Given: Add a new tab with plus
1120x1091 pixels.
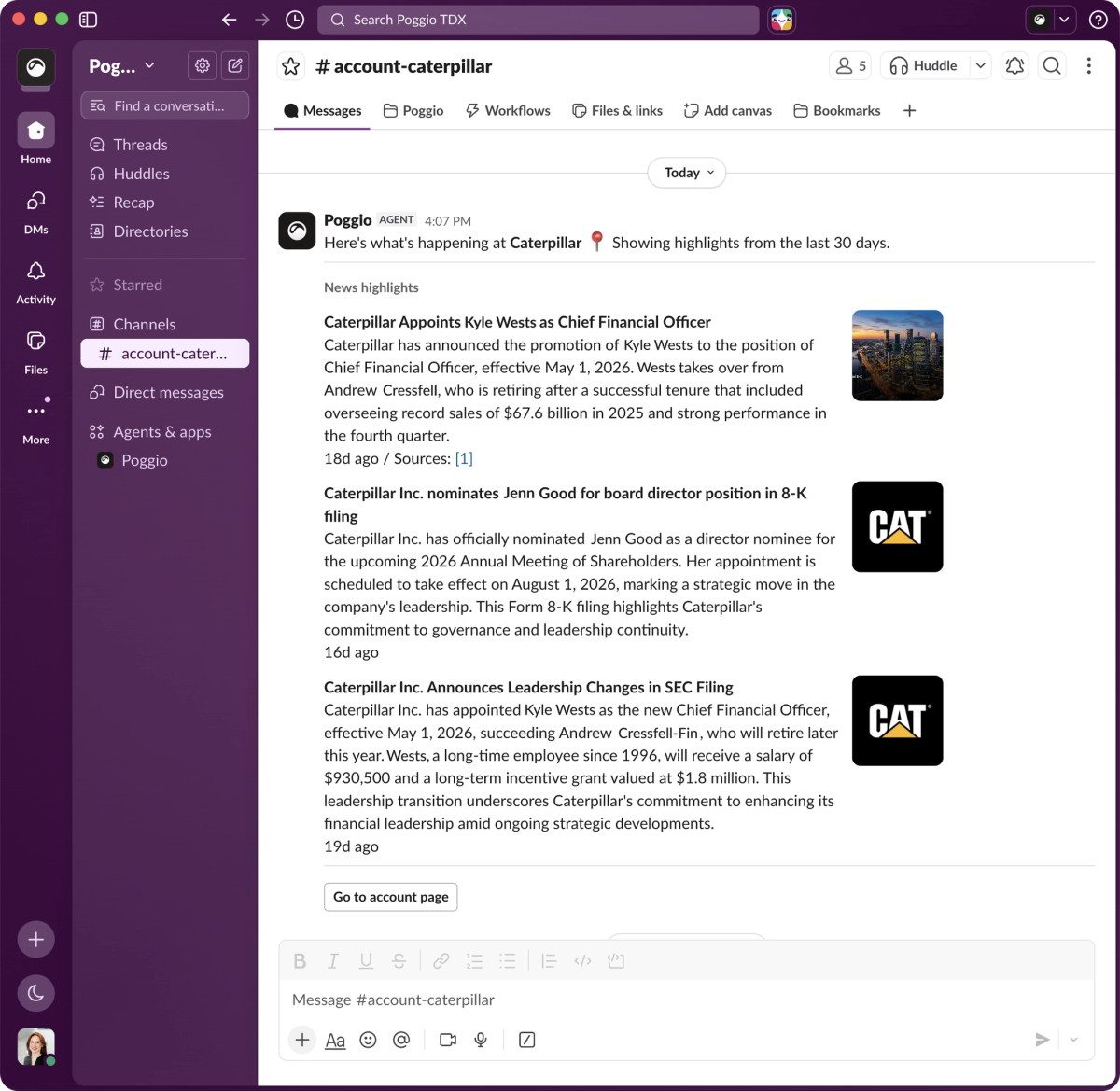Looking at the screenshot, I should coord(910,110).
